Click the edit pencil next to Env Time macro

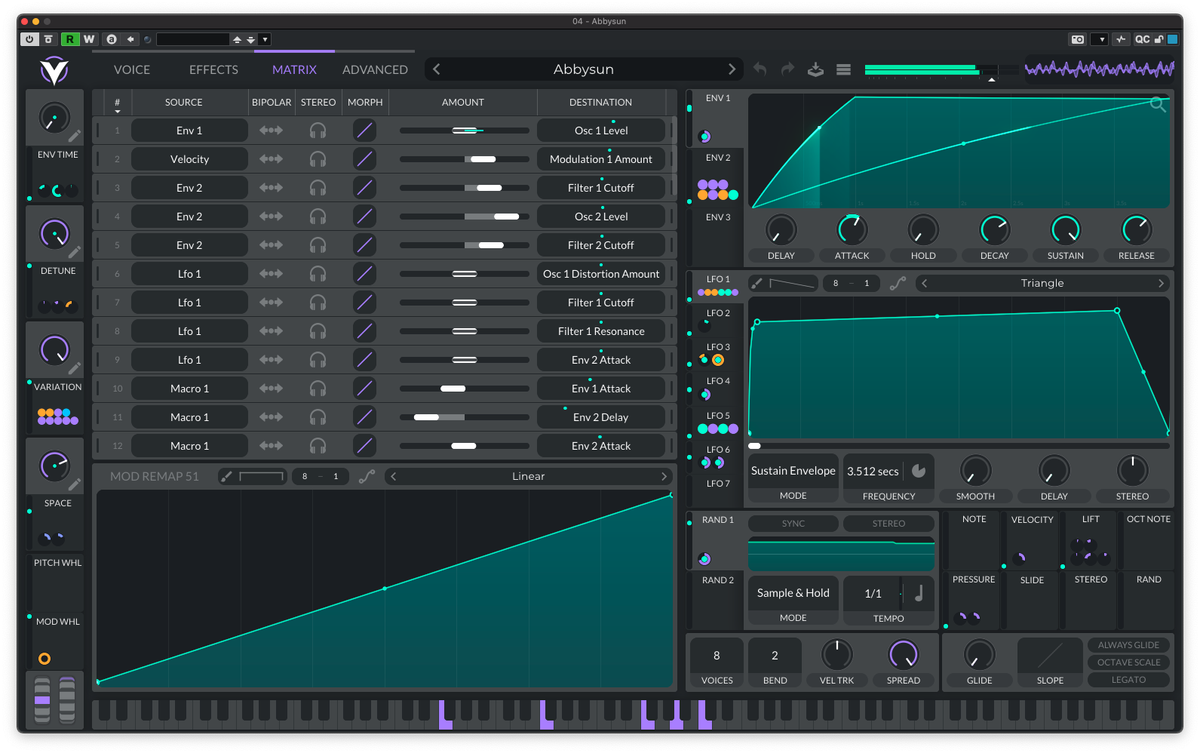[75, 137]
